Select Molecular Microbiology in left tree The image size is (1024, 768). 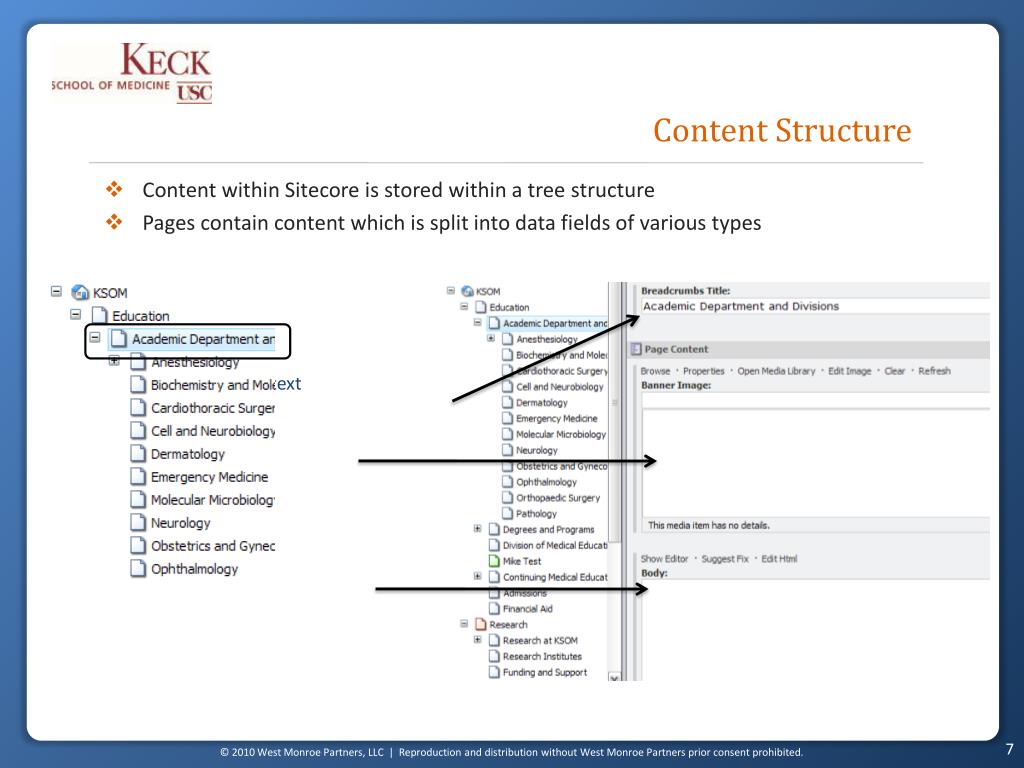point(213,500)
